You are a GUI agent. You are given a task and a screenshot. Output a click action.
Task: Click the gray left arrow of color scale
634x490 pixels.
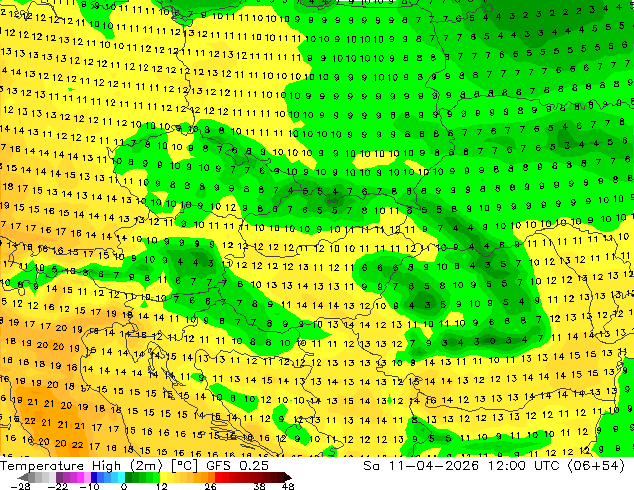22,477
